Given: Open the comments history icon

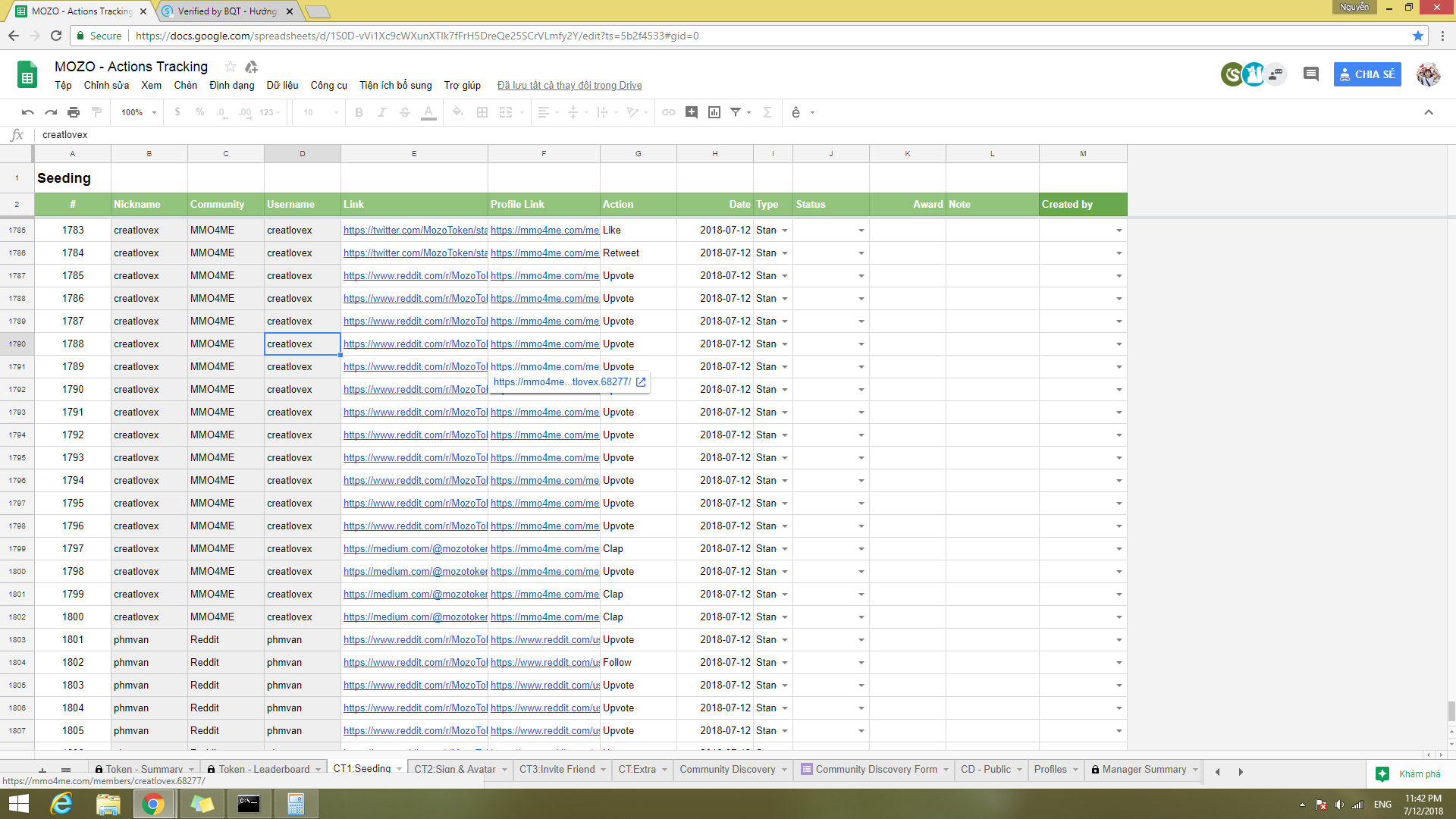Looking at the screenshot, I should (x=1310, y=74).
